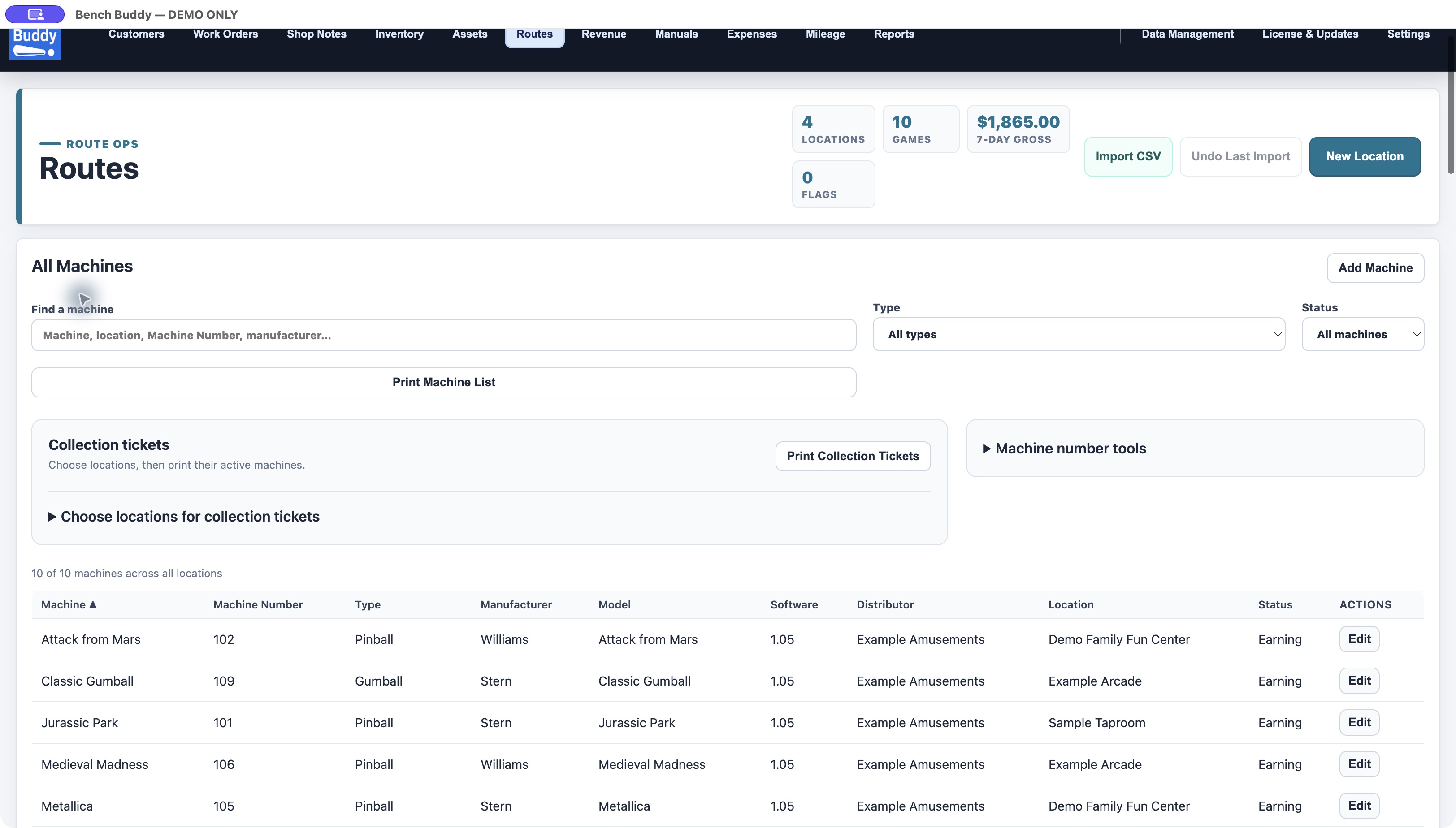Open the Manuals tab

coord(676,34)
